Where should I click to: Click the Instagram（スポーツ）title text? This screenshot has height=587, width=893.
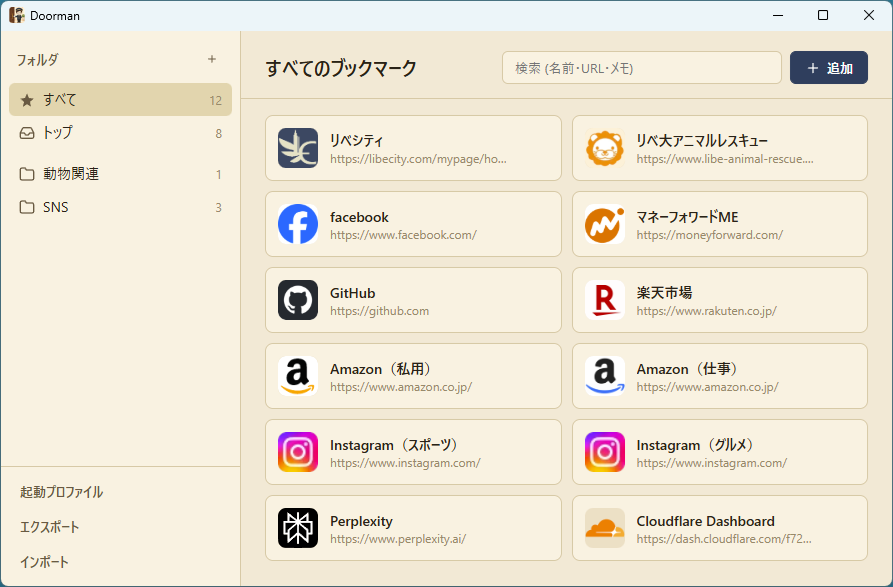(x=396, y=445)
